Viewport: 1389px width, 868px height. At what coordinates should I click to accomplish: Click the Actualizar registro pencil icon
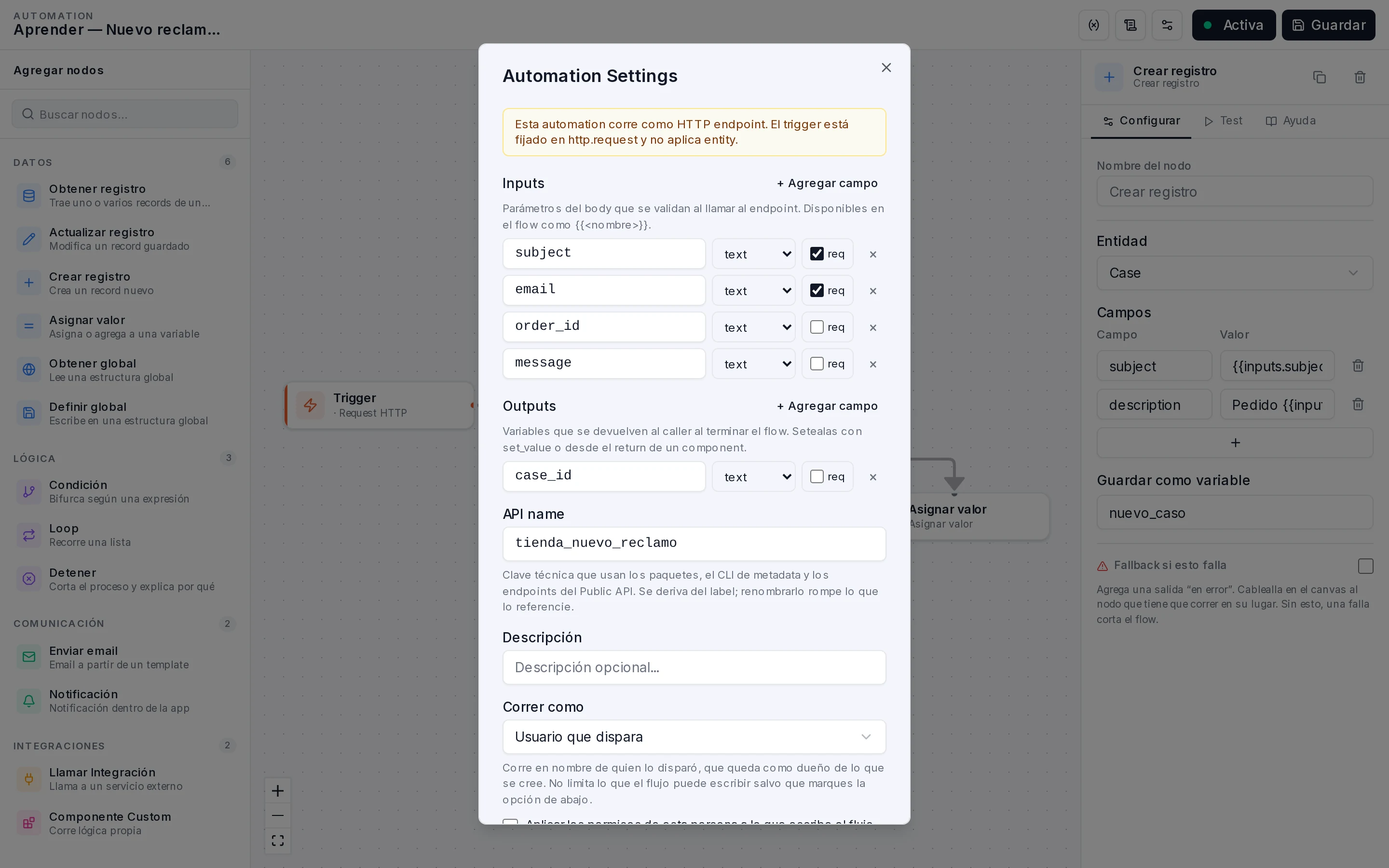(x=29, y=239)
